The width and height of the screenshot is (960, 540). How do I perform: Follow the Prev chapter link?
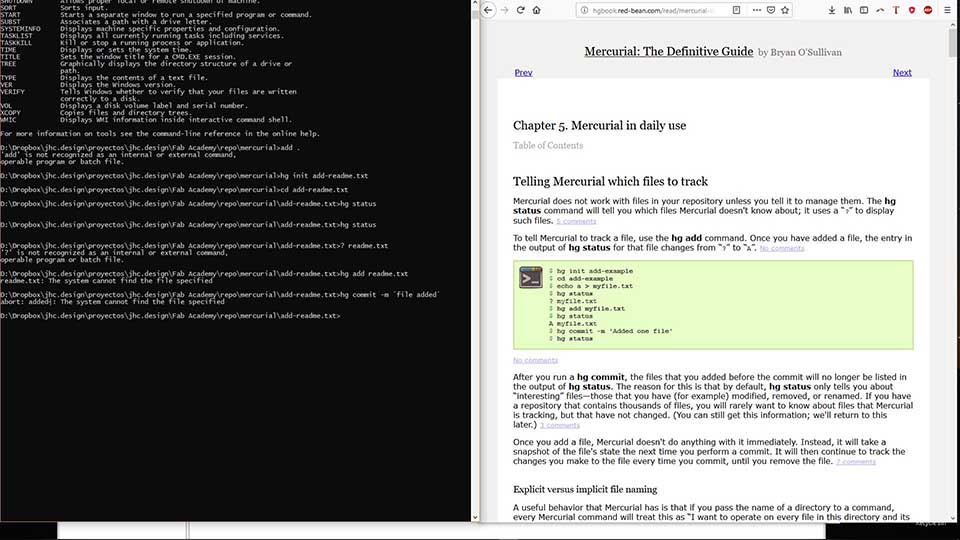(523, 72)
